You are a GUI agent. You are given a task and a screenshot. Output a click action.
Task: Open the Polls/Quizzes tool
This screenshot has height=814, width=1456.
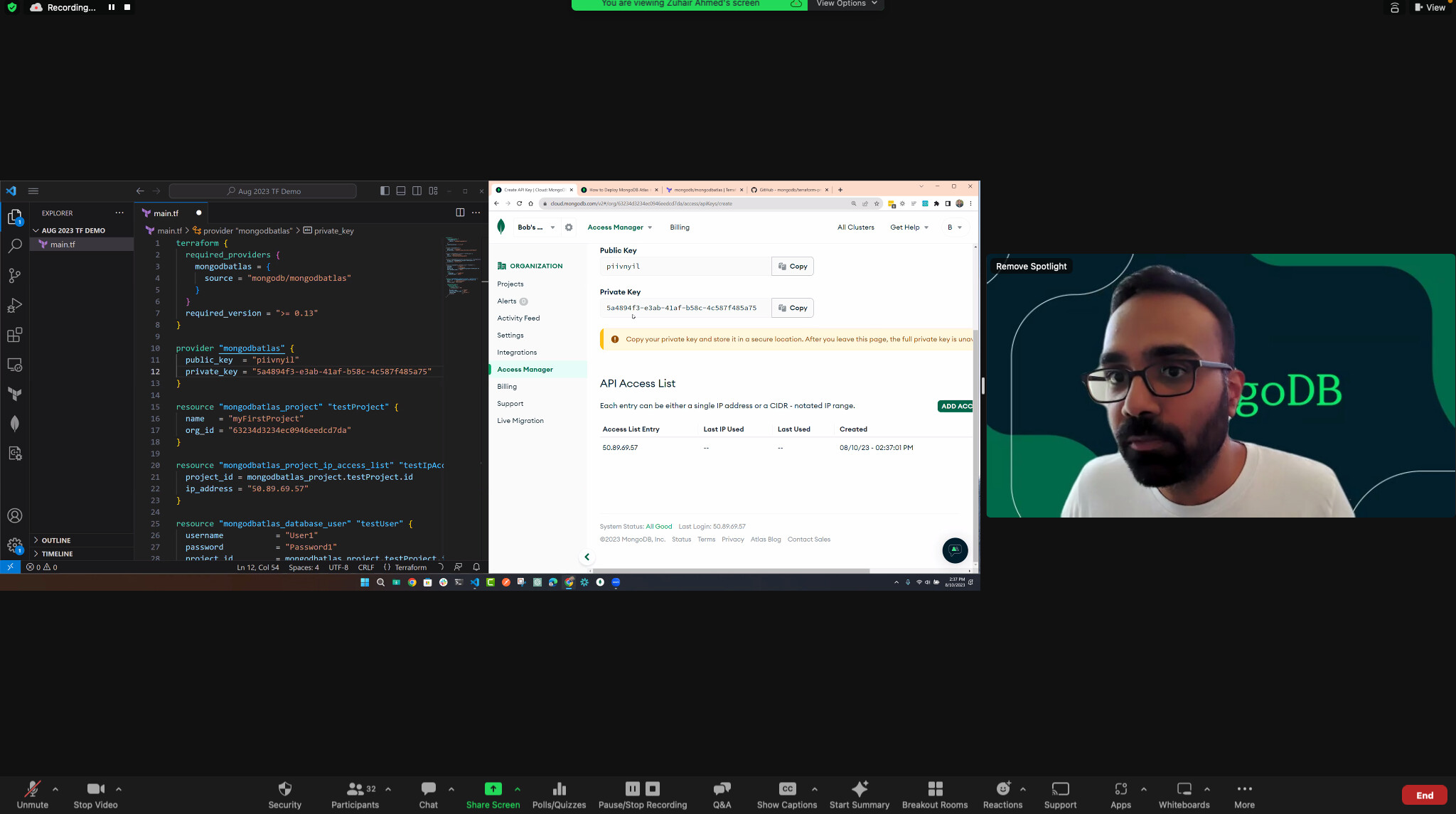559,793
